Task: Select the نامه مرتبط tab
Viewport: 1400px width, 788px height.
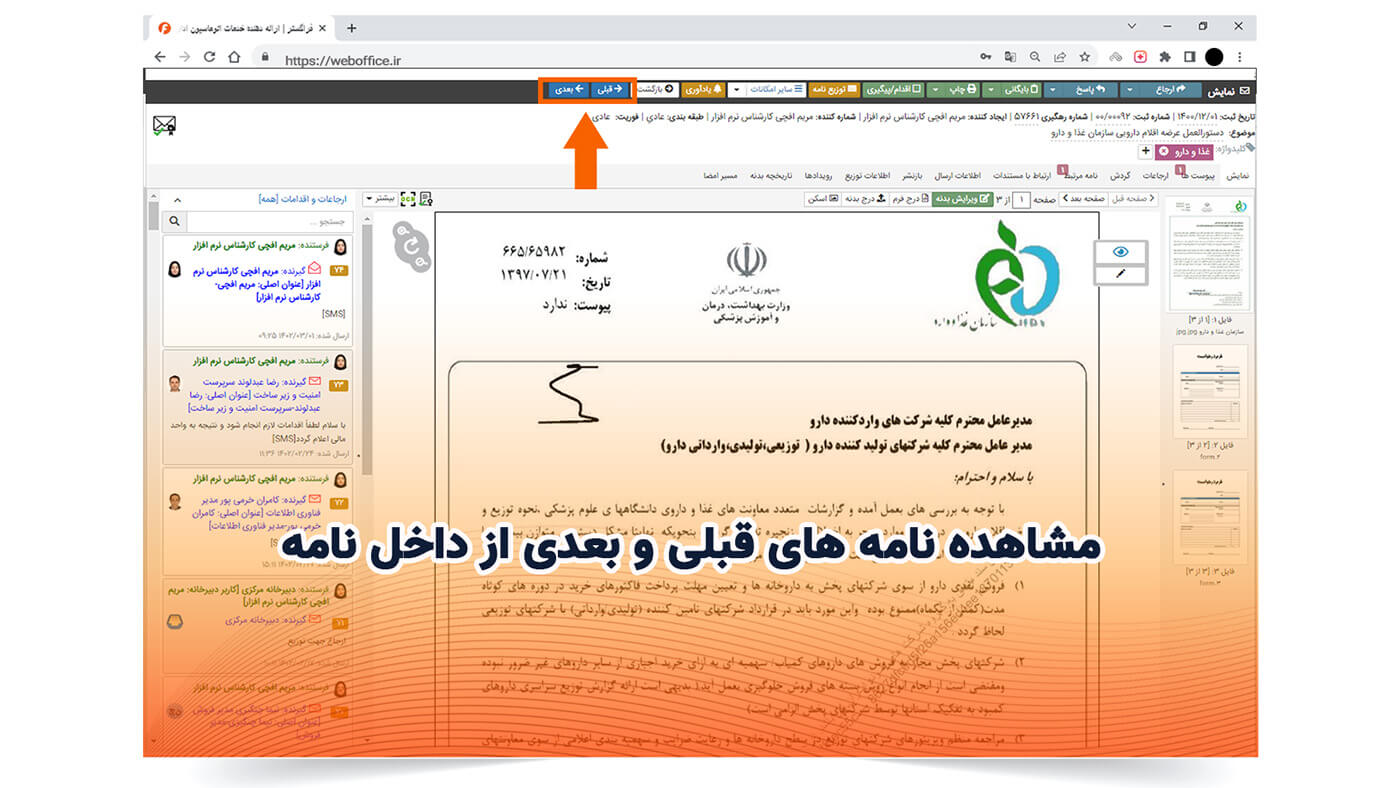Action: click(x=1081, y=176)
